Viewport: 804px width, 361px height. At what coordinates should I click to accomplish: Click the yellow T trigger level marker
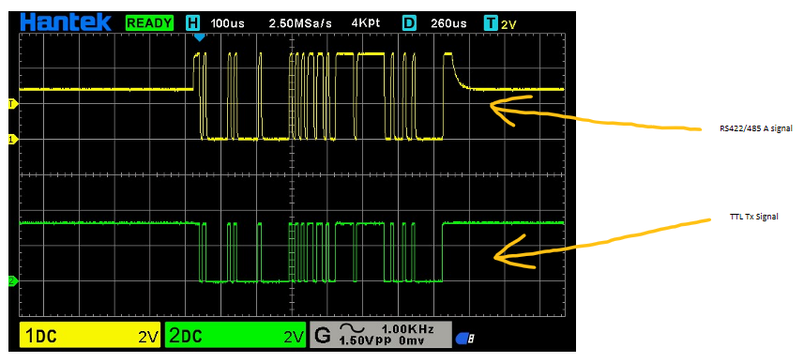coord(13,104)
